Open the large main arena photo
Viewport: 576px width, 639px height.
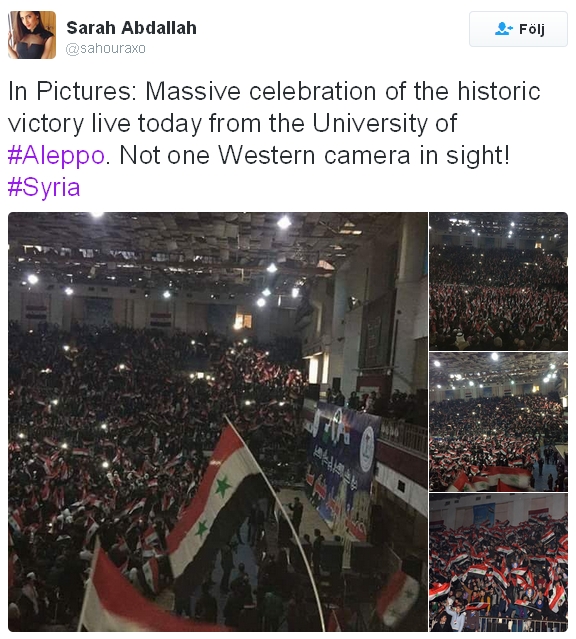[x=218, y=422]
